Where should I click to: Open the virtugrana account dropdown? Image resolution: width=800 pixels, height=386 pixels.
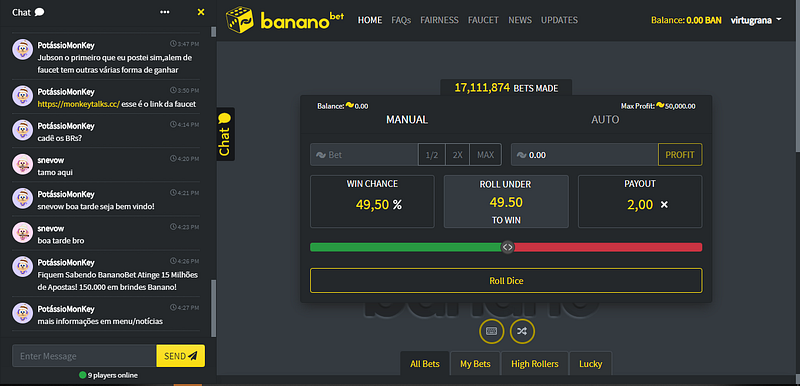pyautogui.click(x=756, y=20)
